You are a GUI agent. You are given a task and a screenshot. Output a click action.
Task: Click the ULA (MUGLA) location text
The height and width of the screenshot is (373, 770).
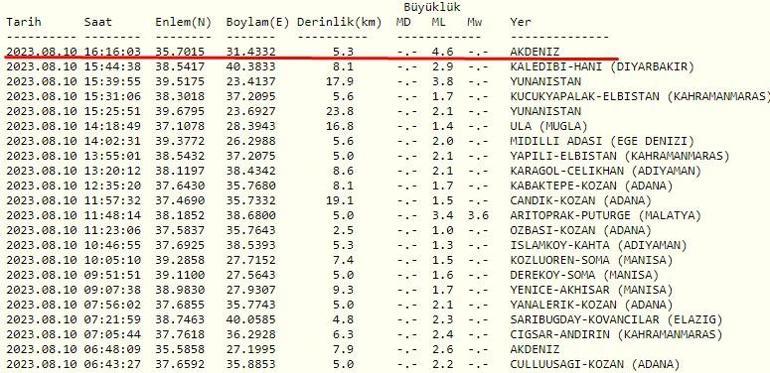click(x=549, y=126)
